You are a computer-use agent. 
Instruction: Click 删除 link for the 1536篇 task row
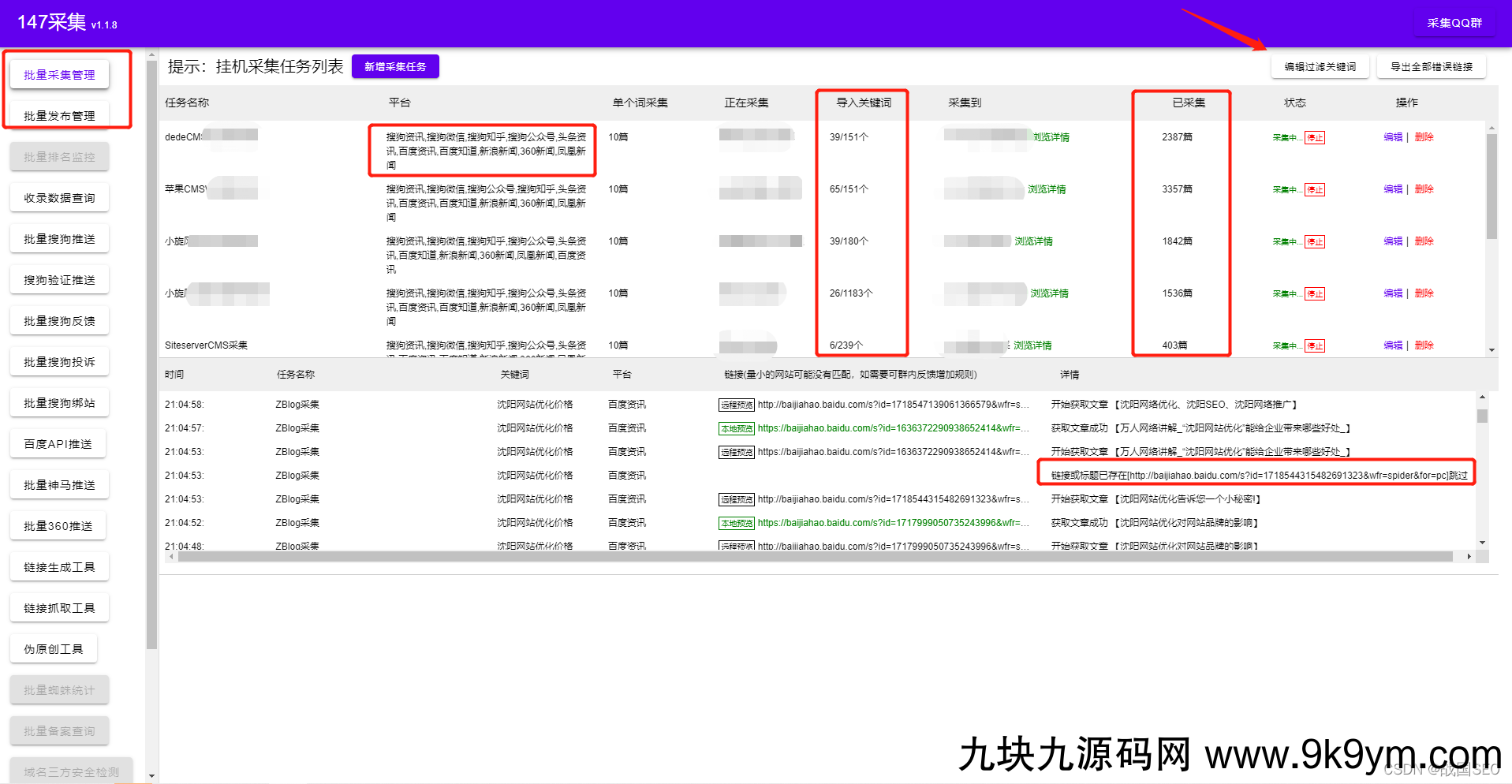point(1424,293)
